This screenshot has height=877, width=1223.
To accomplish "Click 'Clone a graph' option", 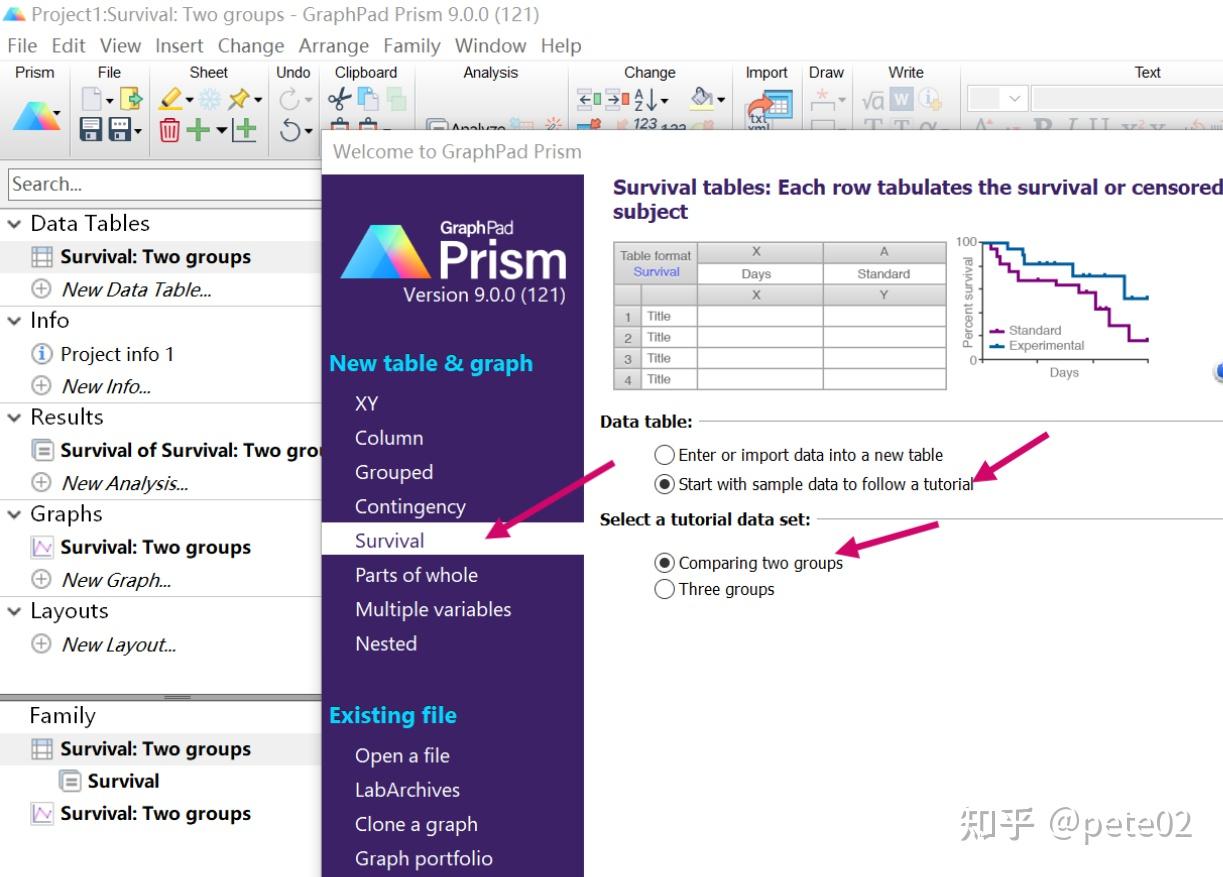I will 416,825.
